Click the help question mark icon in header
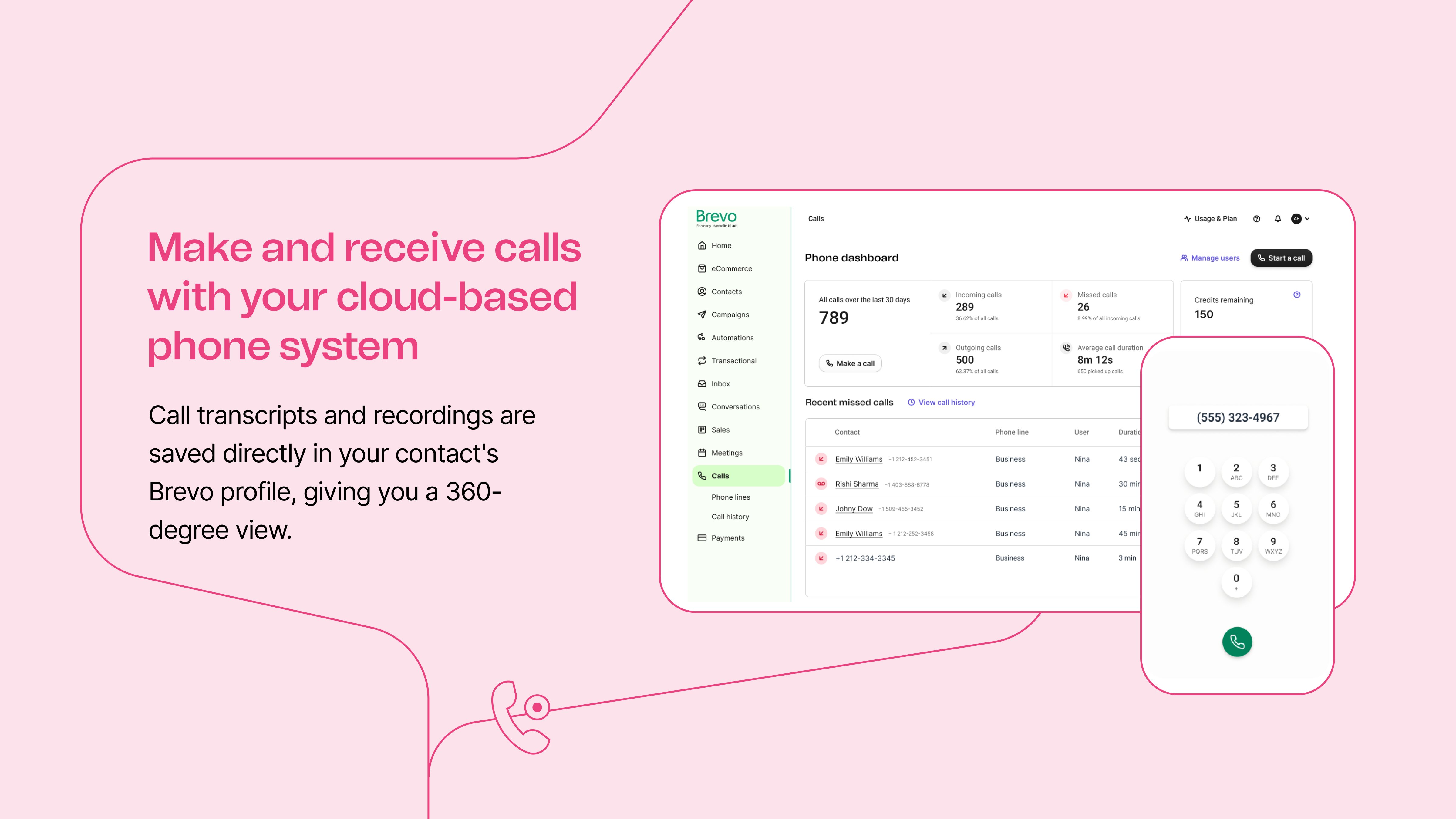 pyautogui.click(x=1256, y=219)
